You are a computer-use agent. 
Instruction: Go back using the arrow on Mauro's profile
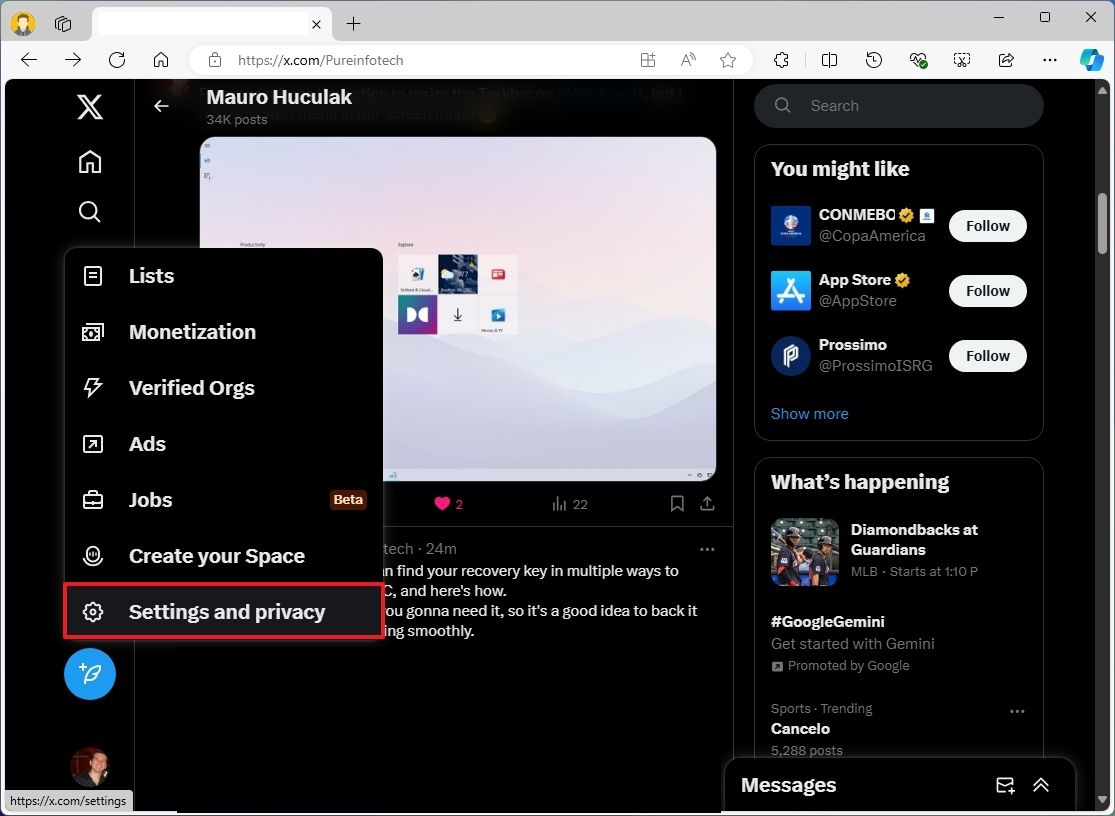click(161, 105)
